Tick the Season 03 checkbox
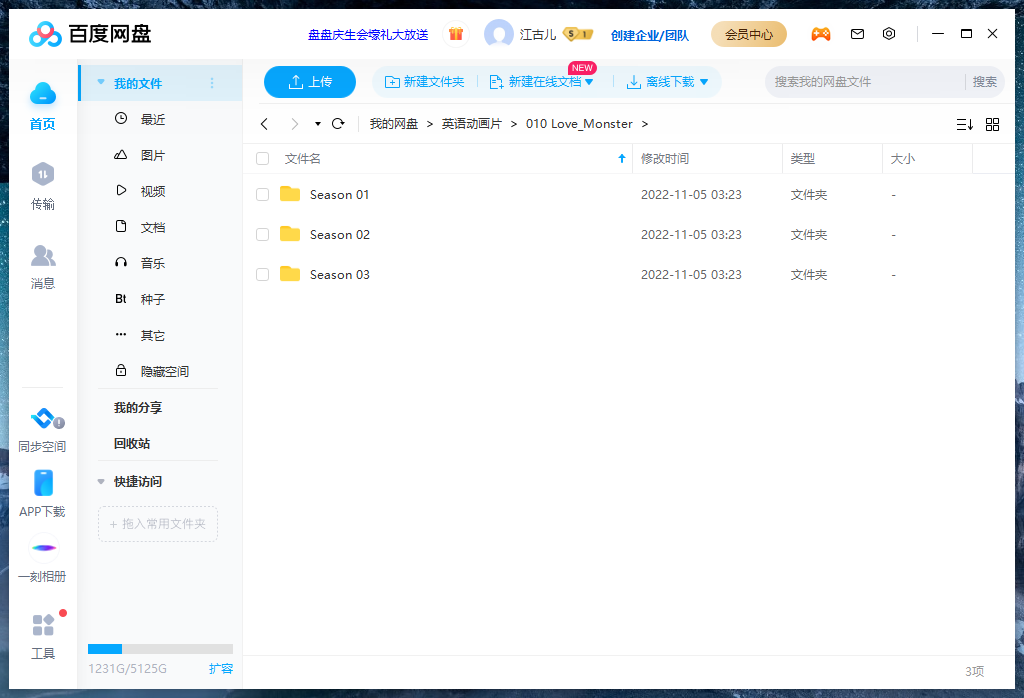This screenshot has height=698, width=1024. [262, 274]
